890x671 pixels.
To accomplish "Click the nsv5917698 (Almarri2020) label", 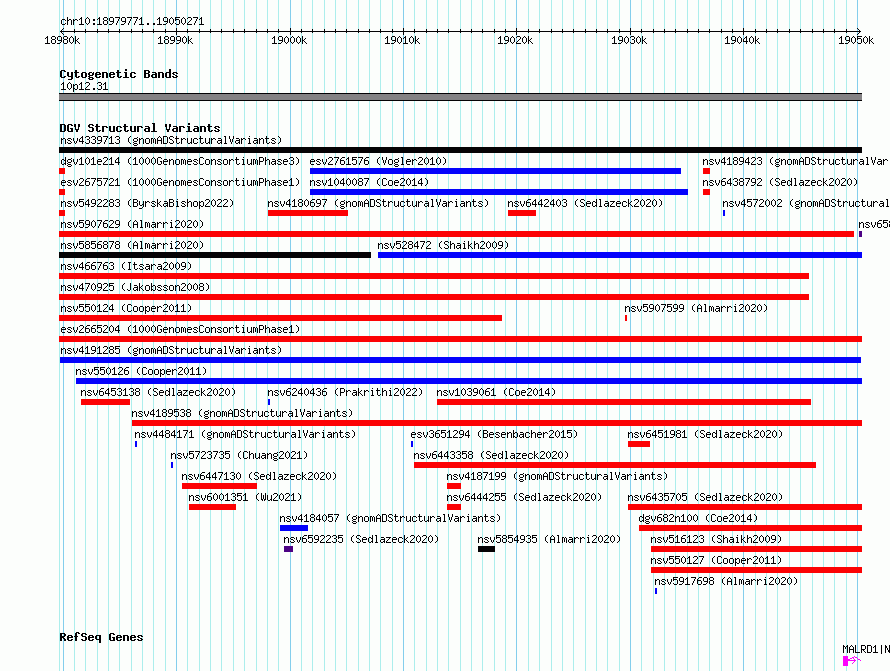I will click(x=726, y=581).
